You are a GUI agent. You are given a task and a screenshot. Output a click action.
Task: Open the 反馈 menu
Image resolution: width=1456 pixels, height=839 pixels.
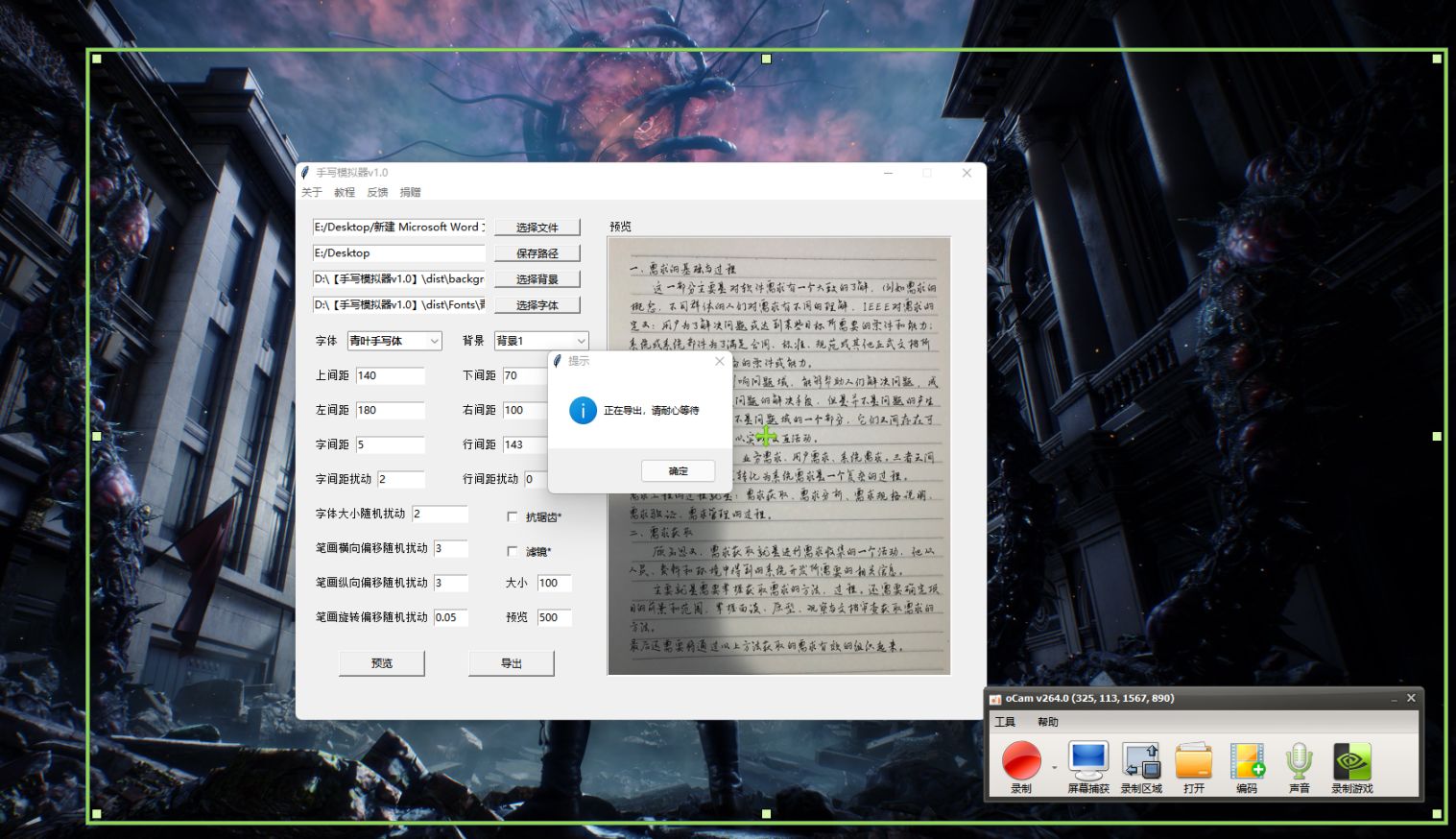point(377,192)
